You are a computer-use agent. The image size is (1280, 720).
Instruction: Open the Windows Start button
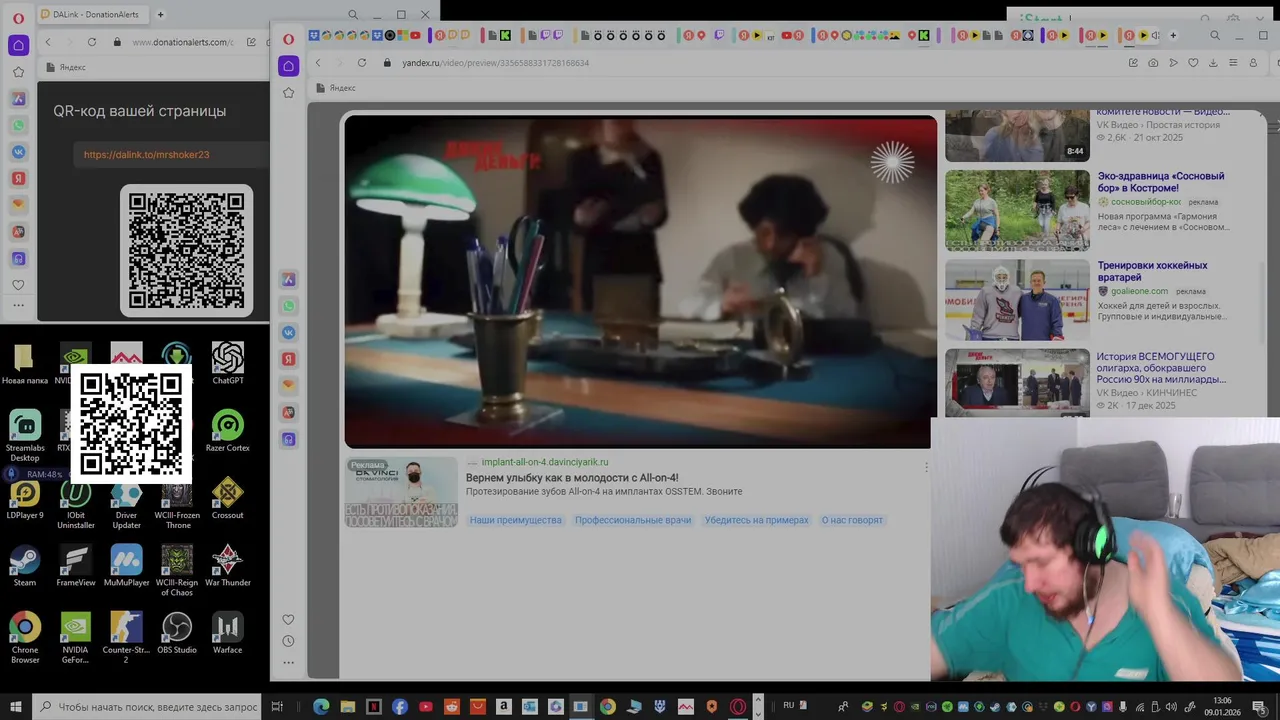(16, 706)
